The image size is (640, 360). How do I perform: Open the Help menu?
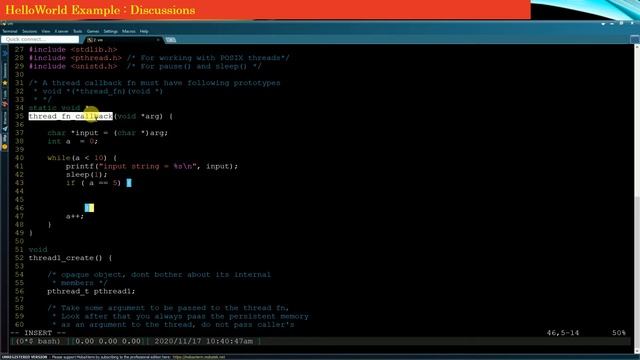144,31
